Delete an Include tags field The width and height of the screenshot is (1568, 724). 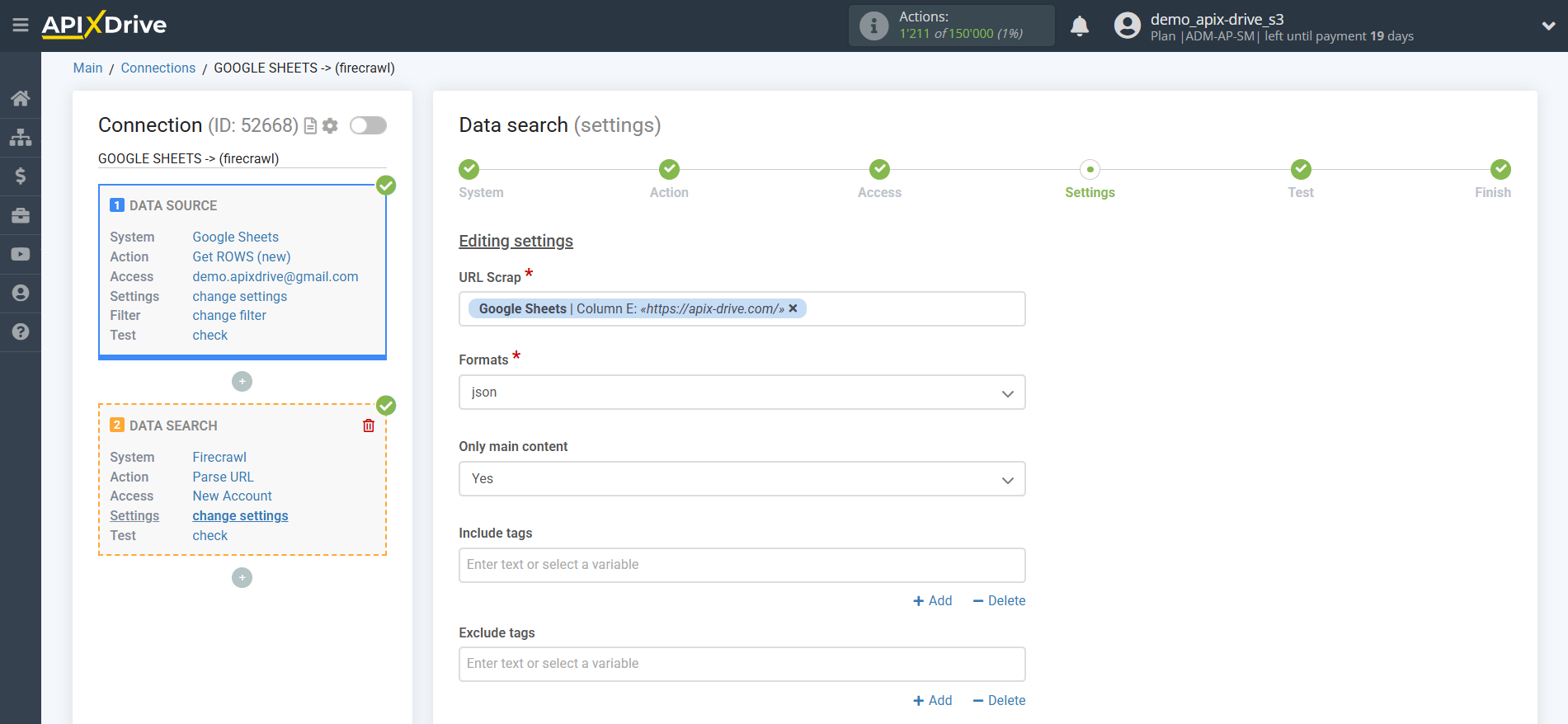[999, 601]
